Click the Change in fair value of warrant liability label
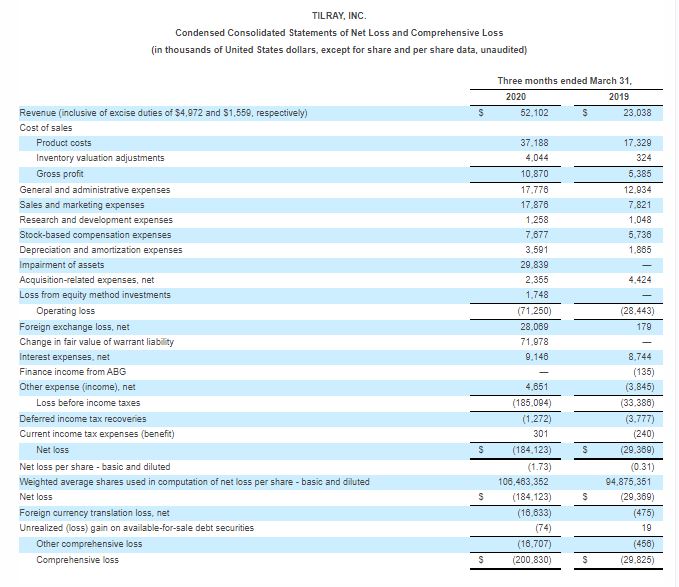Image resolution: width=679 pixels, height=587 pixels. coord(96,342)
